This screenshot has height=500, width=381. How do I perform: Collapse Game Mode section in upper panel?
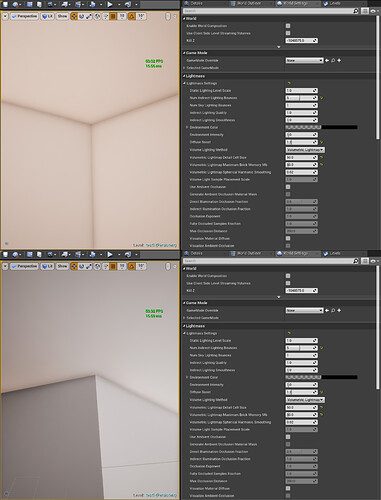point(184,53)
